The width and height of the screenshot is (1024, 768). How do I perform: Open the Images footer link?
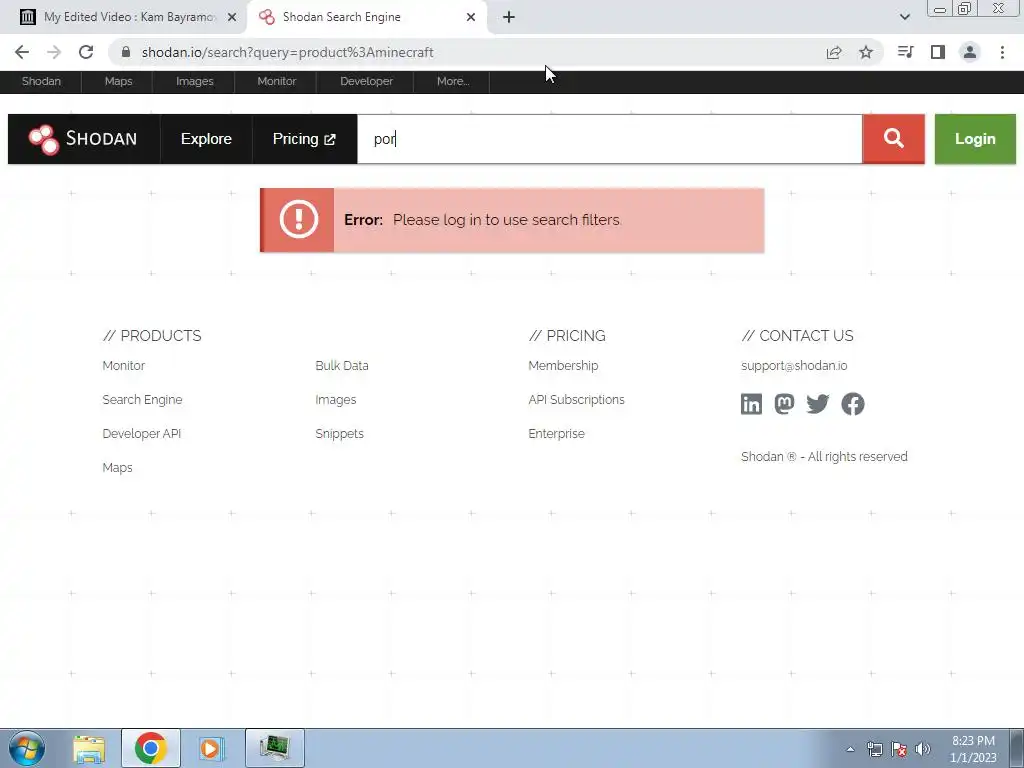(336, 400)
